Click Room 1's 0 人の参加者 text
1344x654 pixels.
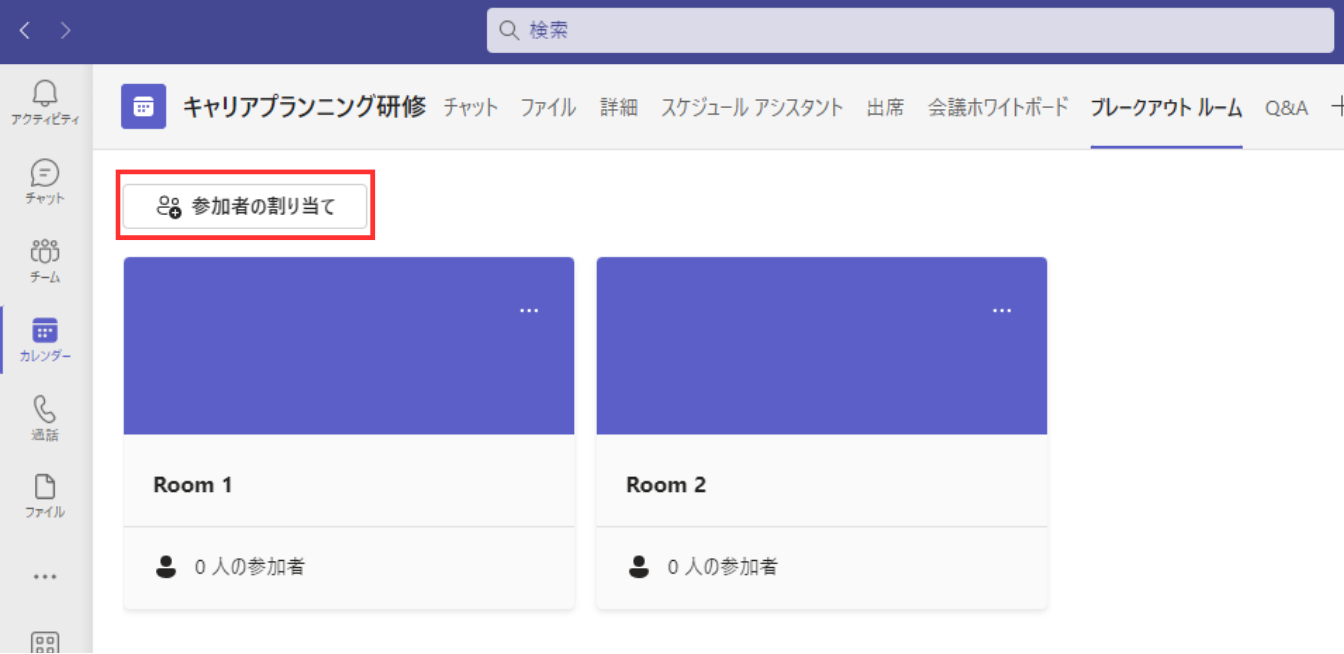point(249,567)
